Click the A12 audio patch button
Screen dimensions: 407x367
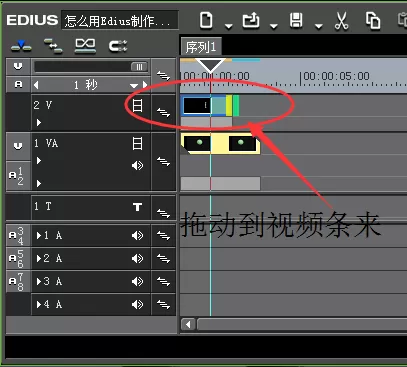[x=18, y=176]
